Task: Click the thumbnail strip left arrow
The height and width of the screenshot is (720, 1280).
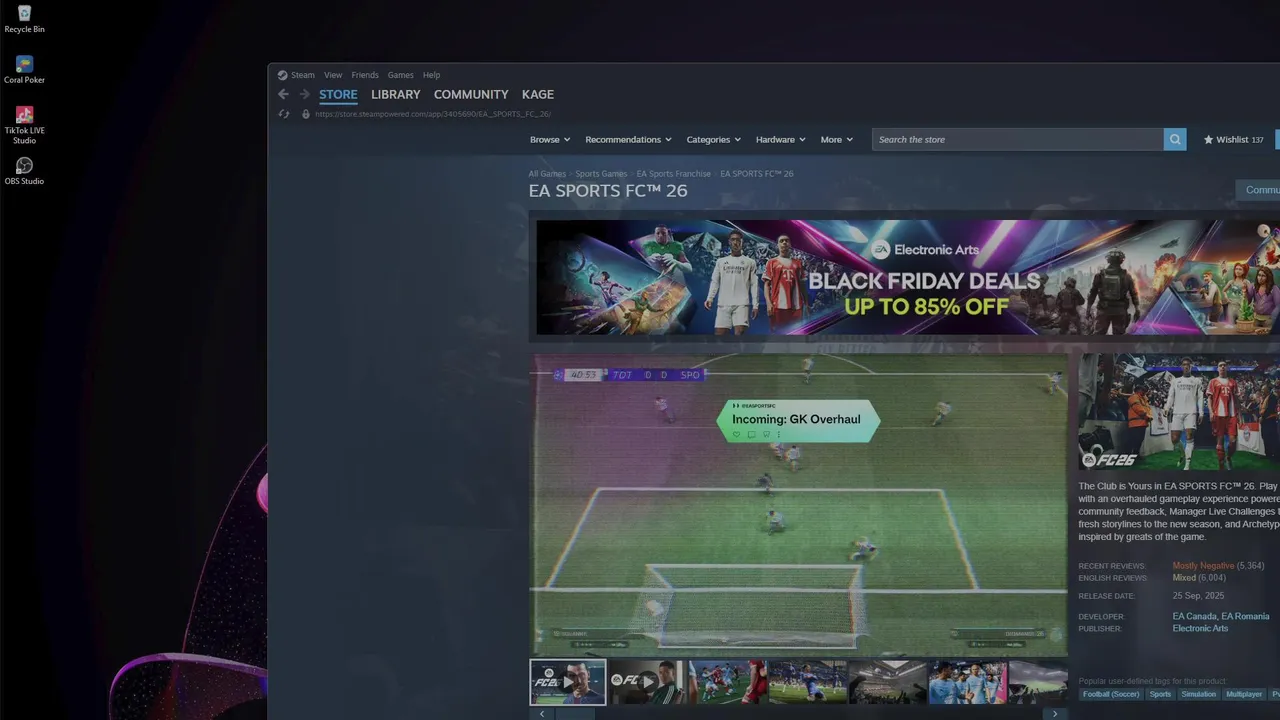Action: tap(542, 714)
